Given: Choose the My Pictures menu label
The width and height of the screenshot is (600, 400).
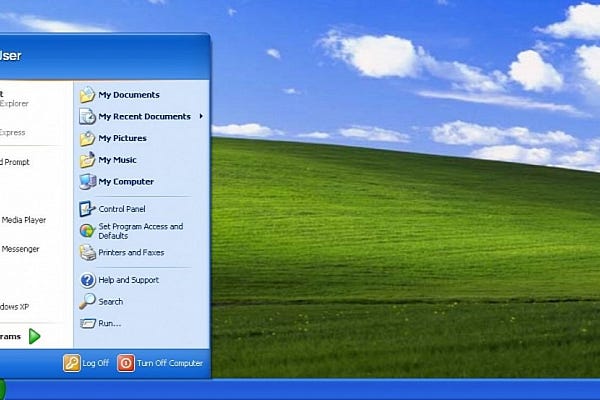Looking at the screenshot, I should [122, 138].
